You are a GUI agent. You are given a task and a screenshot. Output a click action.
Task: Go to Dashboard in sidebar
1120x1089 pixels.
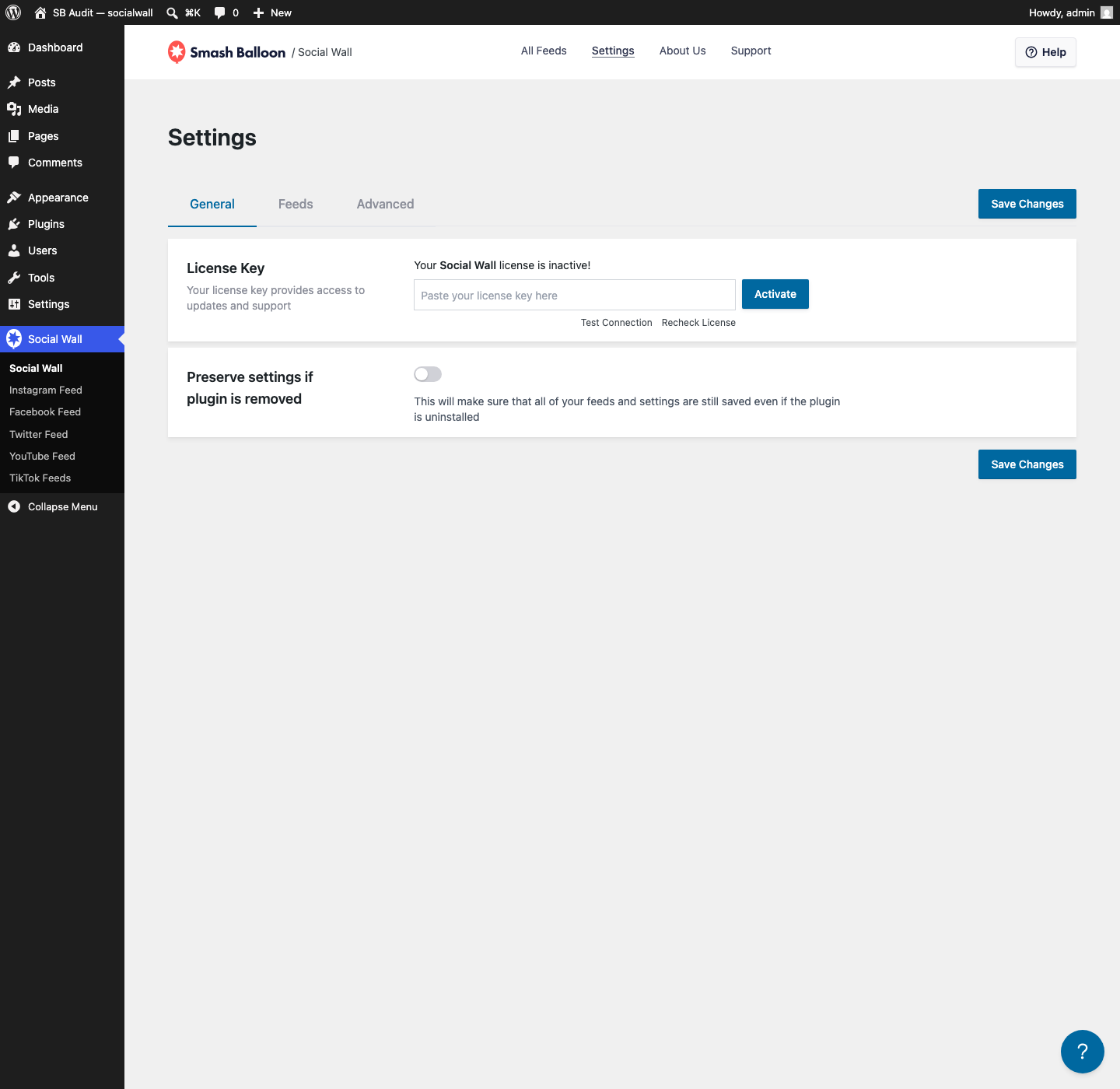[x=55, y=47]
